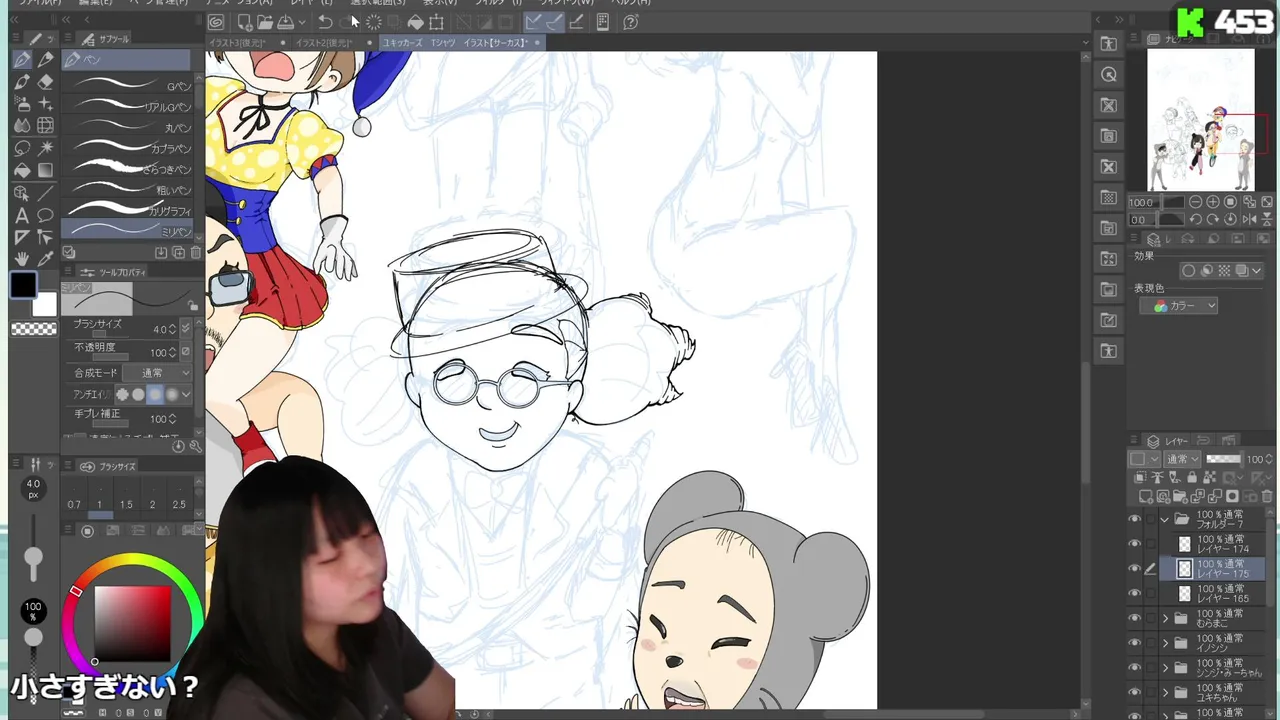
Task: Toggle visibility of the むらまこ folder
Action: tap(1134, 618)
